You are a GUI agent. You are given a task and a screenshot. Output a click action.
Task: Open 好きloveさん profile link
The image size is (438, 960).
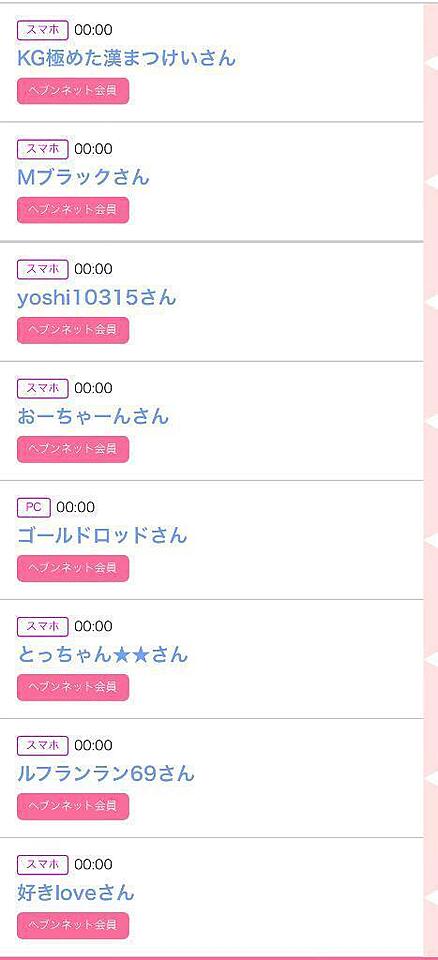(x=75, y=893)
